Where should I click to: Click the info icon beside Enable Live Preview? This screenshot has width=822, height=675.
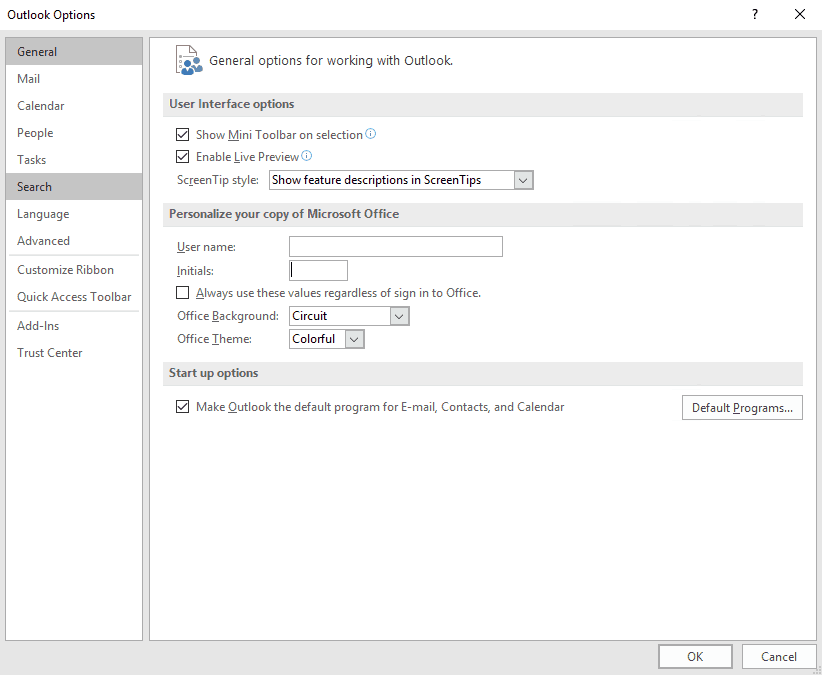click(307, 156)
